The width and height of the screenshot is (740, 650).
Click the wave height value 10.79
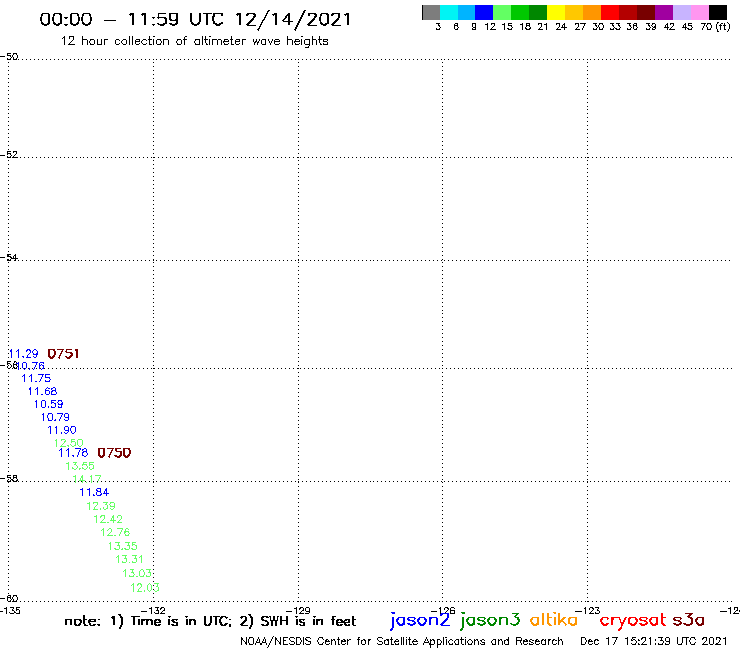(55, 417)
